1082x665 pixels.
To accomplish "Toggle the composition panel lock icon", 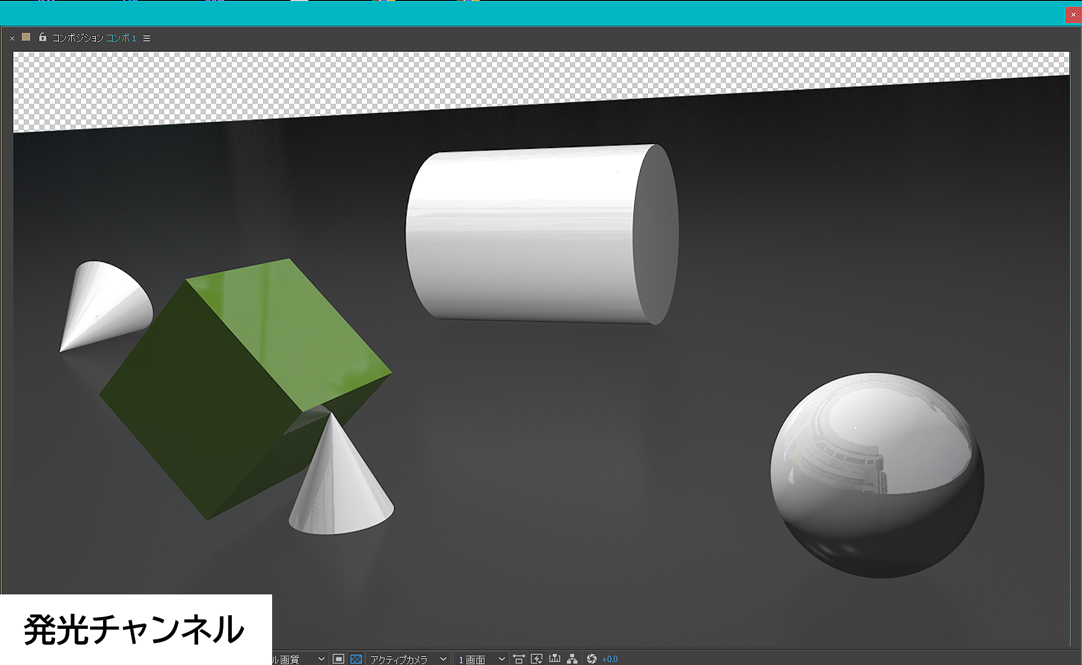I will pyautogui.click(x=42, y=37).
